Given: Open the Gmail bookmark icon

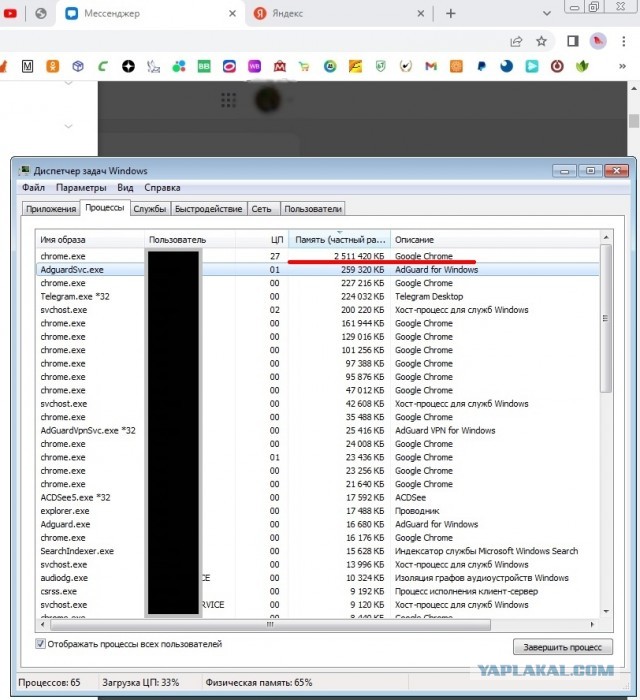Looking at the screenshot, I should coord(431,67).
